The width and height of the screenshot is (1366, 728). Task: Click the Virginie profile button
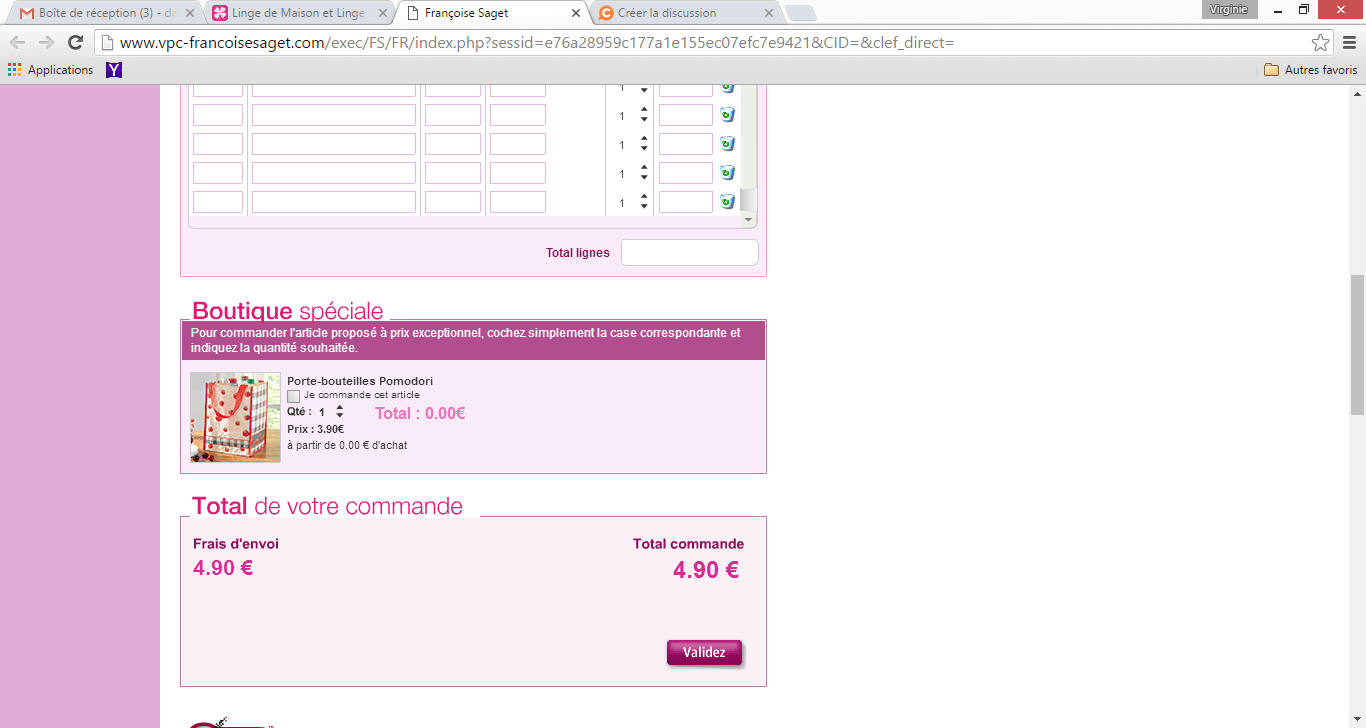pos(1228,9)
